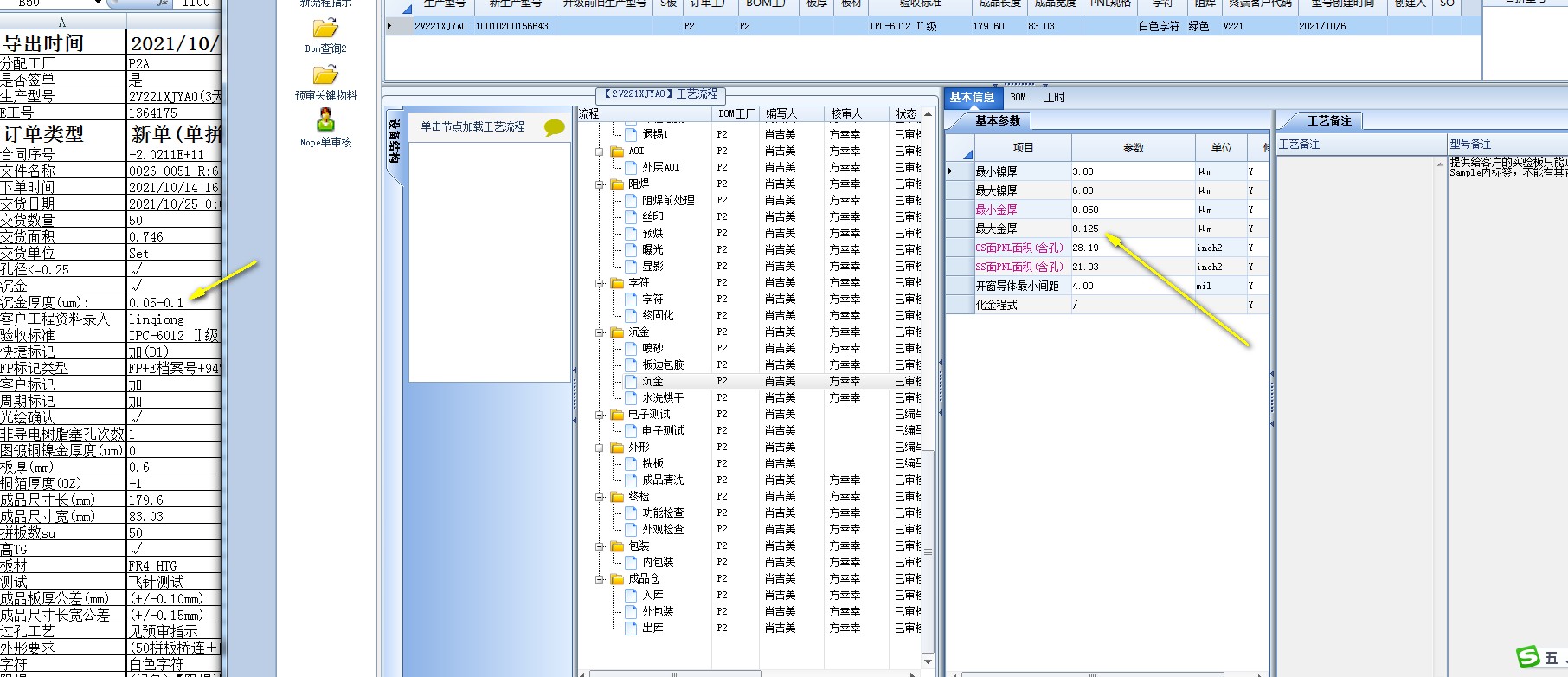Click the 终检 folder icon
The width and height of the screenshot is (1568, 677).
coord(617,496)
